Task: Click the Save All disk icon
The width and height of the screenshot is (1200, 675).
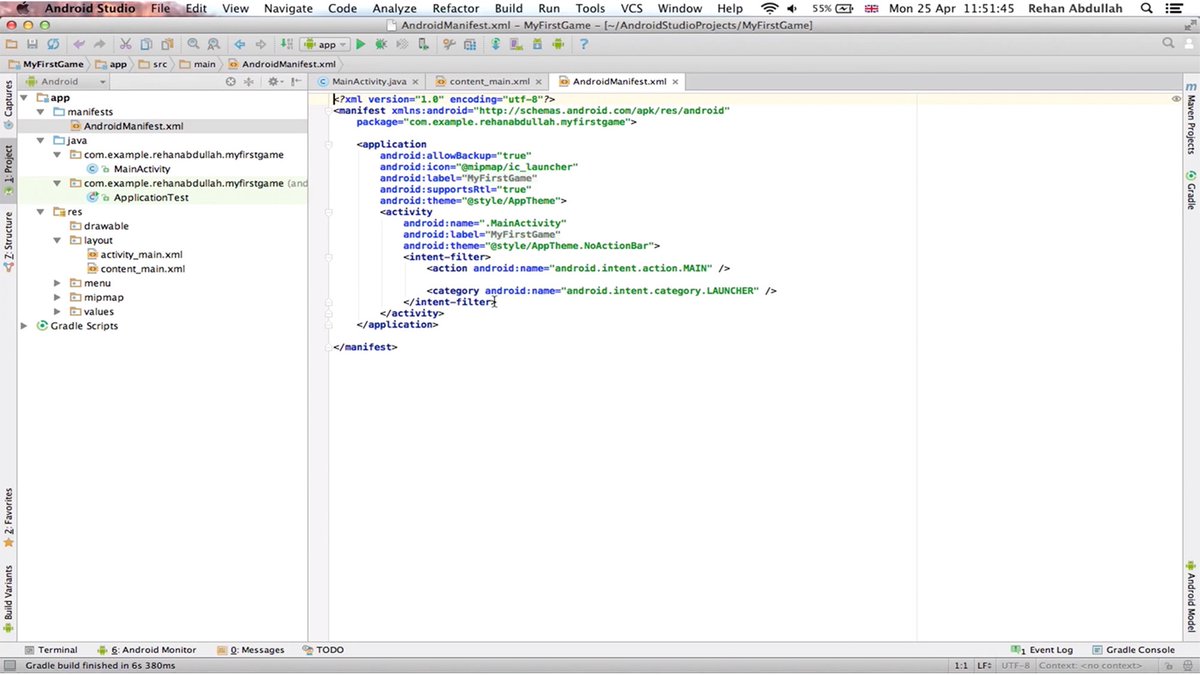Action: click(32, 44)
